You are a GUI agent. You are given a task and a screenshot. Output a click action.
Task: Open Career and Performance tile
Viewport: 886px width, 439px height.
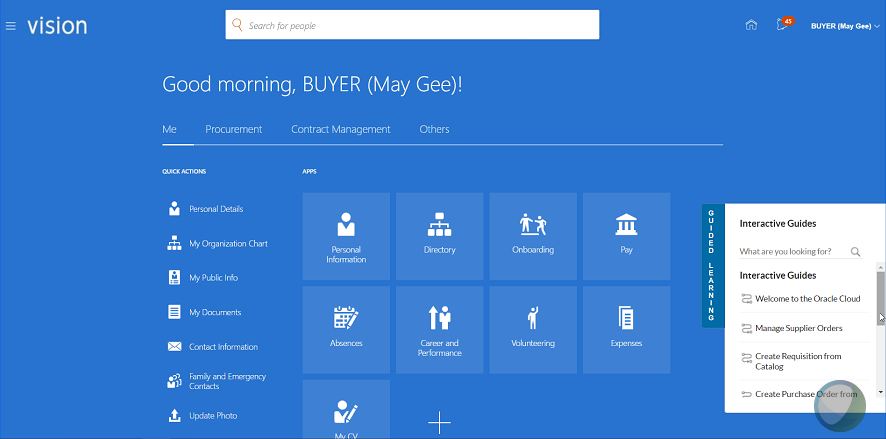click(x=439, y=329)
